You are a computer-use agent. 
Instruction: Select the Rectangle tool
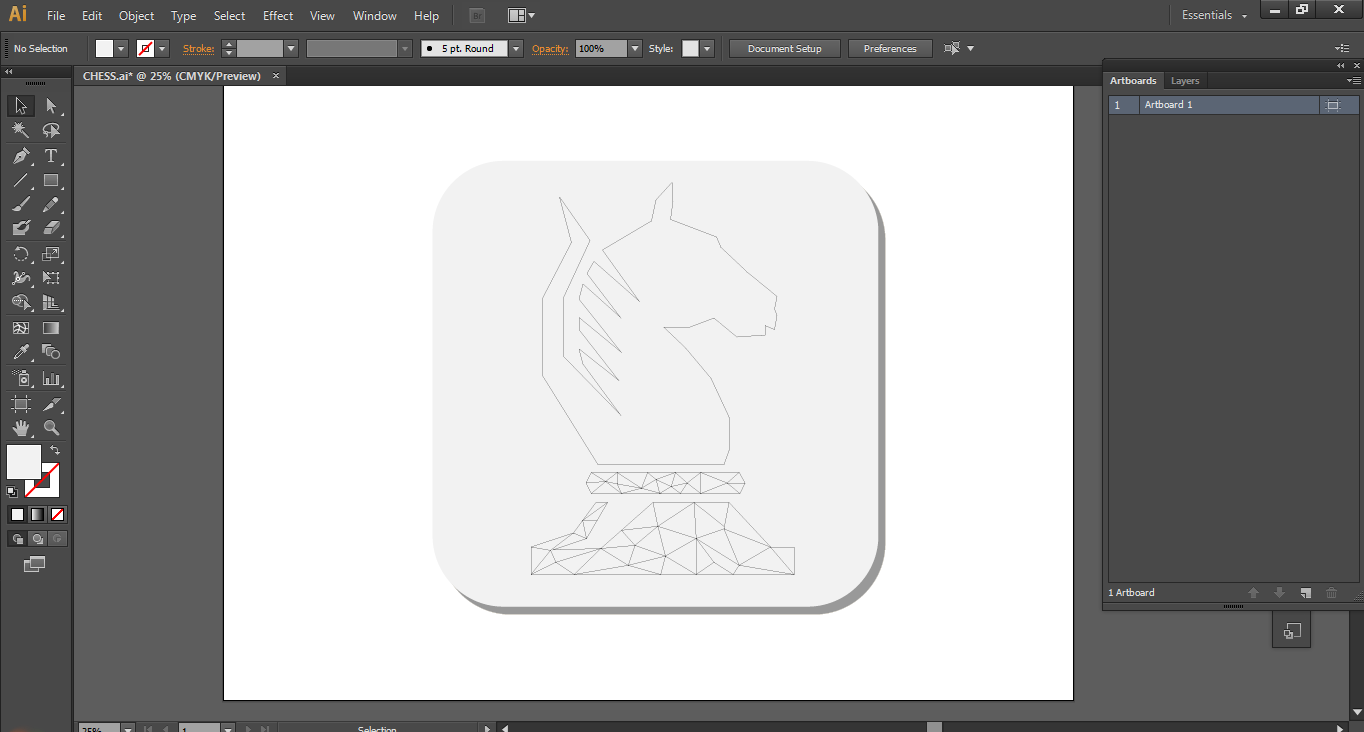pos(51,181)
